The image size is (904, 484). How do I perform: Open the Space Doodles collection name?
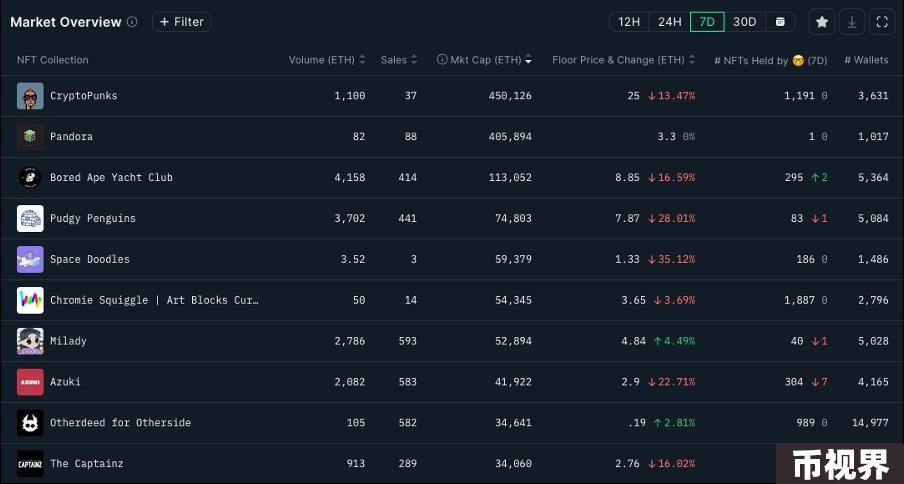[90, 259]
